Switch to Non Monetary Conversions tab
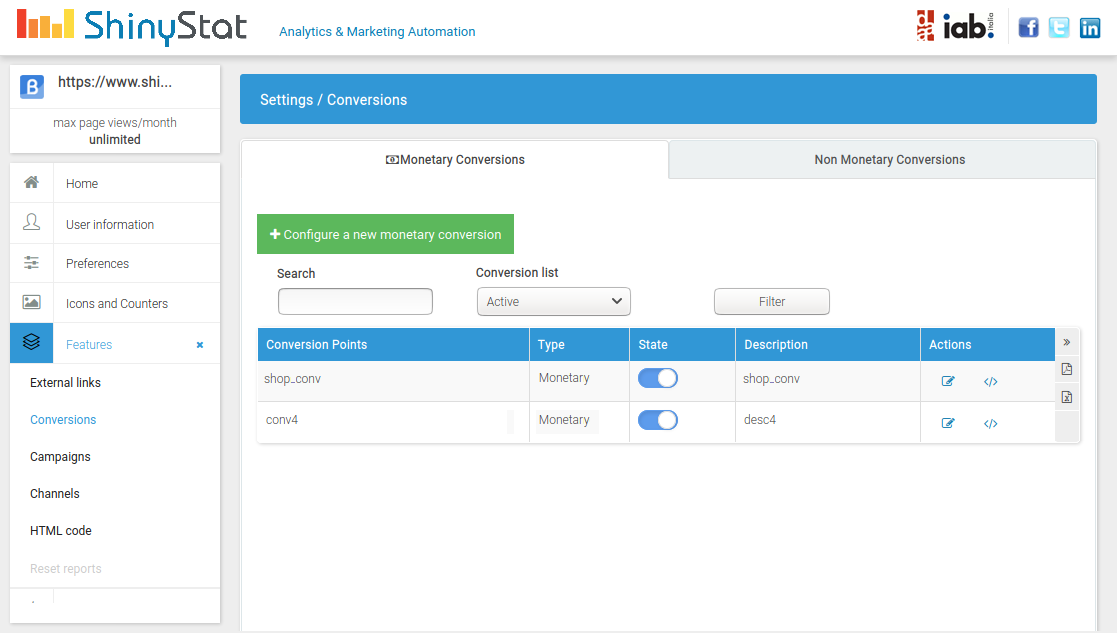Image resolution: width=1117 pixels, height=633 pixels. tap(889, 160)
